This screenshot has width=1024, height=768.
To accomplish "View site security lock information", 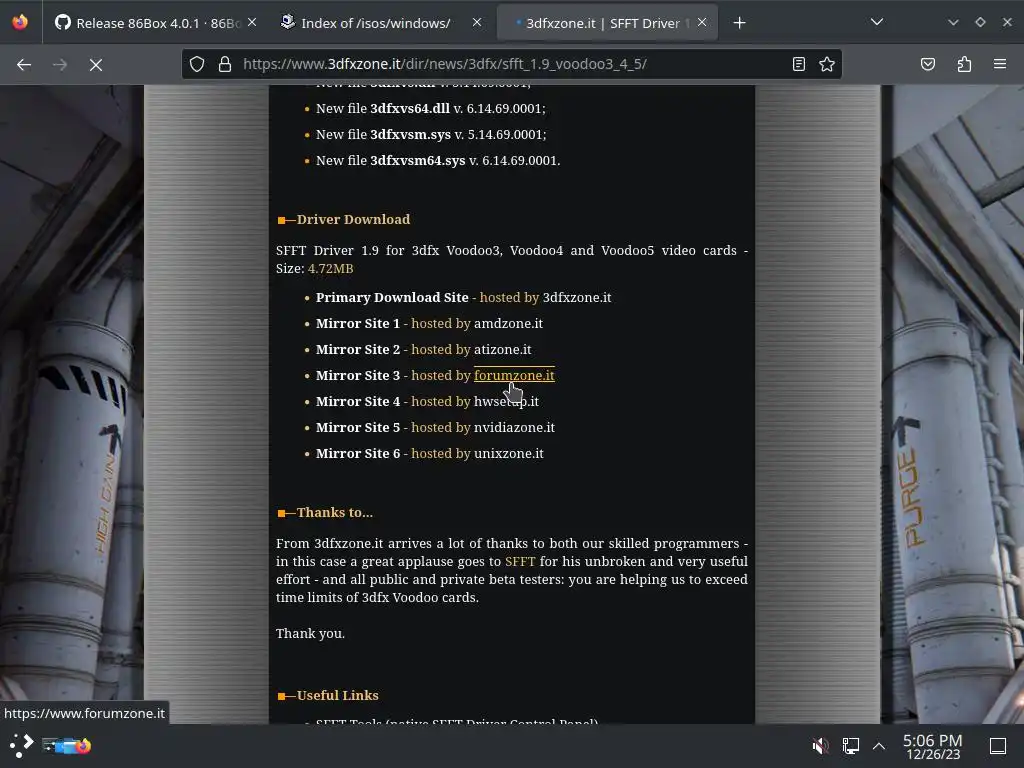I will 225,64.
